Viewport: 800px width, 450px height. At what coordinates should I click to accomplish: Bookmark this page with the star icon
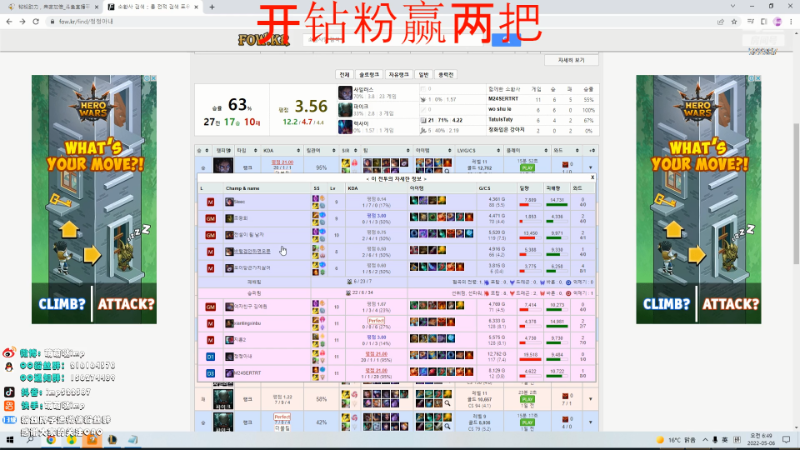point(734,21)
